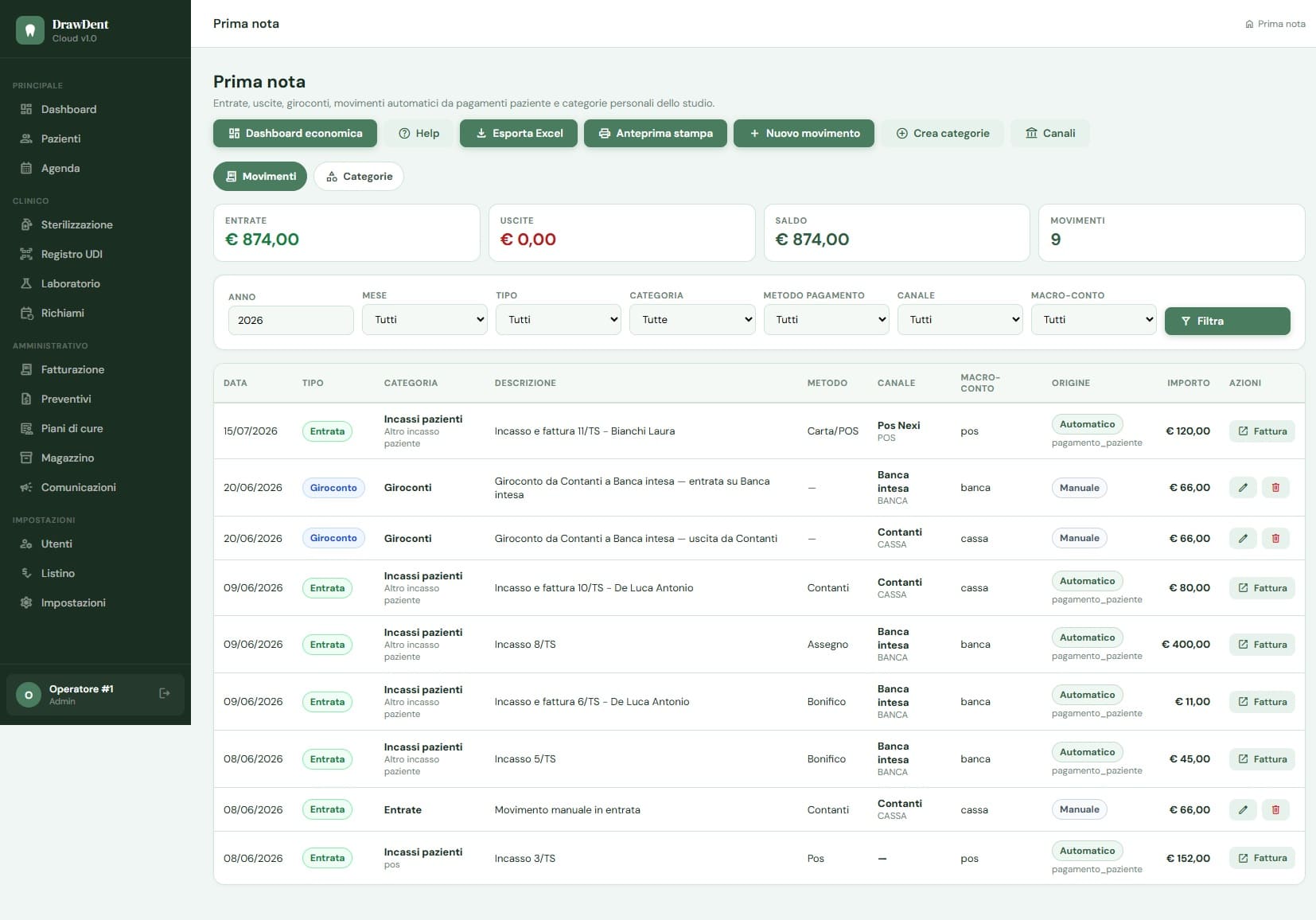Image resolution: width=1316 pixels, height=920 pixels.
Task: Open Fattura for Incasso e fattura 6/TS
Action: click(1262, 702)
